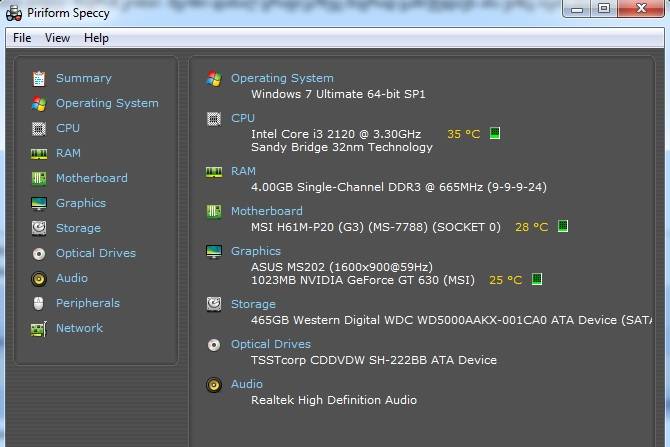The height and width of the screenshot is (447, 670).
Task: Maximize the Speccy window
Action: click(x=604, y=9)
